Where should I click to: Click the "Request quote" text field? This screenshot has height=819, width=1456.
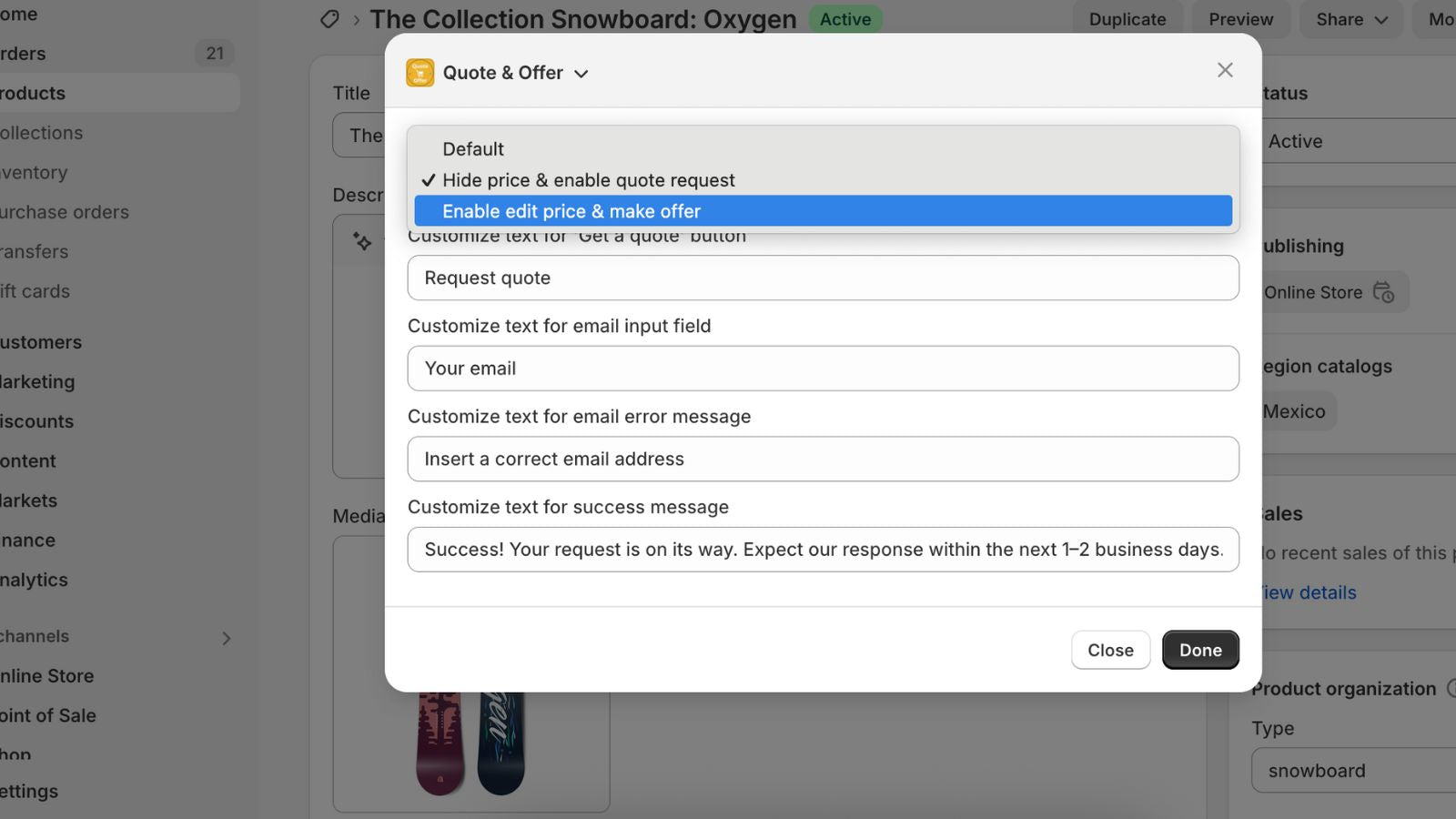point(822,278)
